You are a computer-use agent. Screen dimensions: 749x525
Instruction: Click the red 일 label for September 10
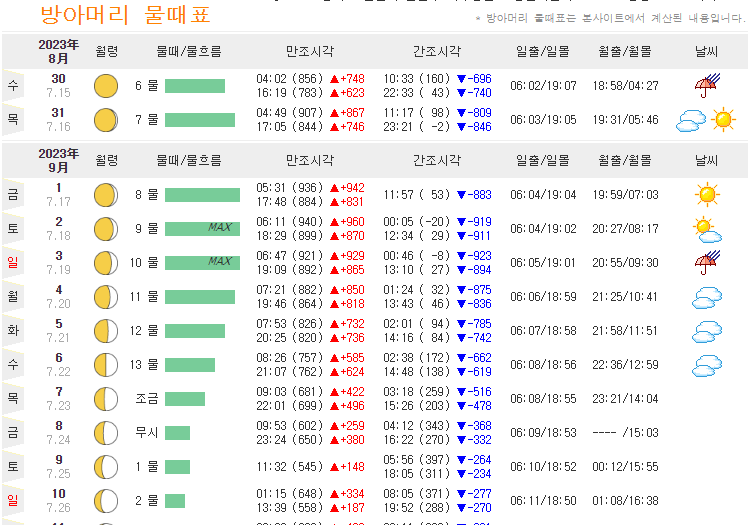(x=13, y=500)
